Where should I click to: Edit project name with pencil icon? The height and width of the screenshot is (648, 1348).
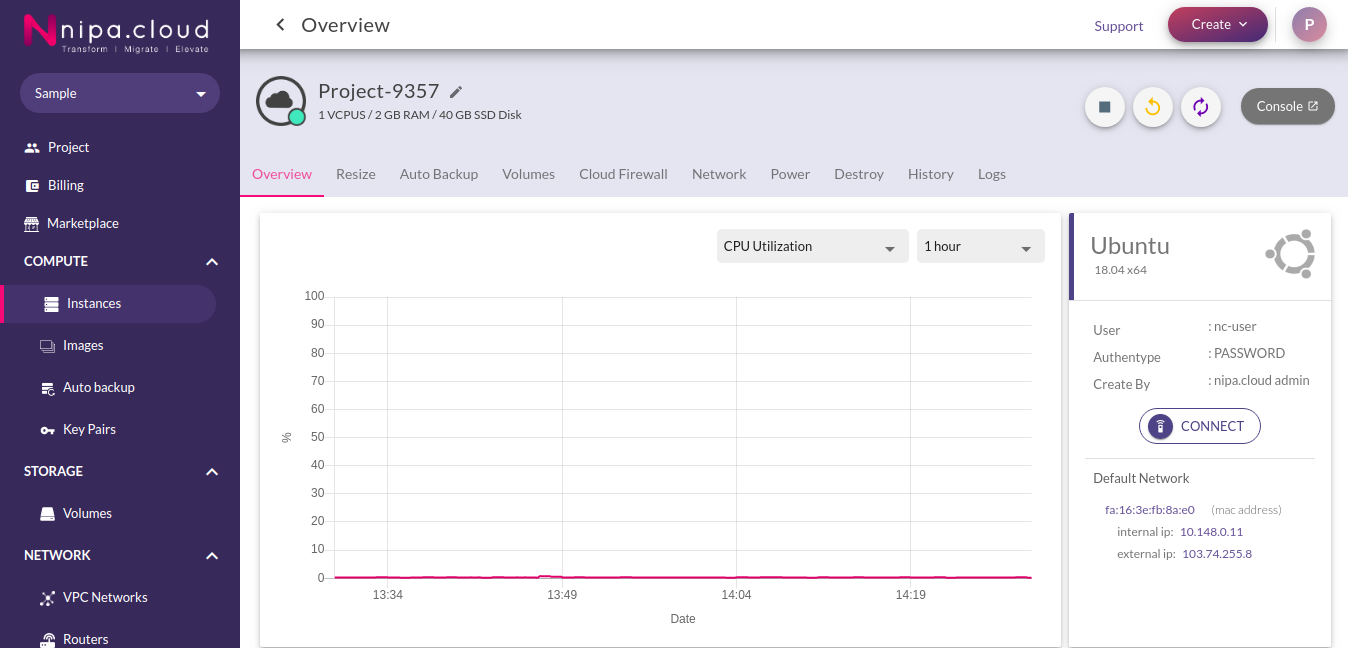pos(456,92)
